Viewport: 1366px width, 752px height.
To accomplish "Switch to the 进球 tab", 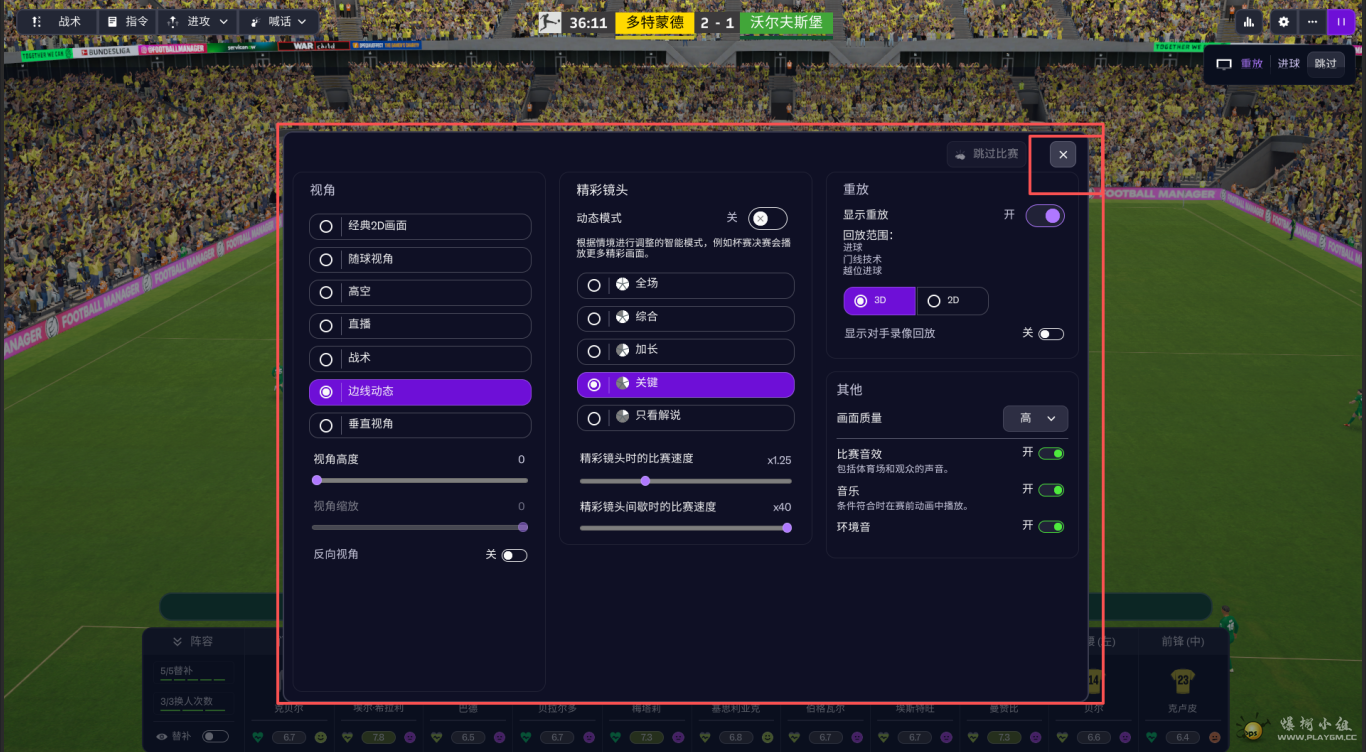I will click(1289, 64).
